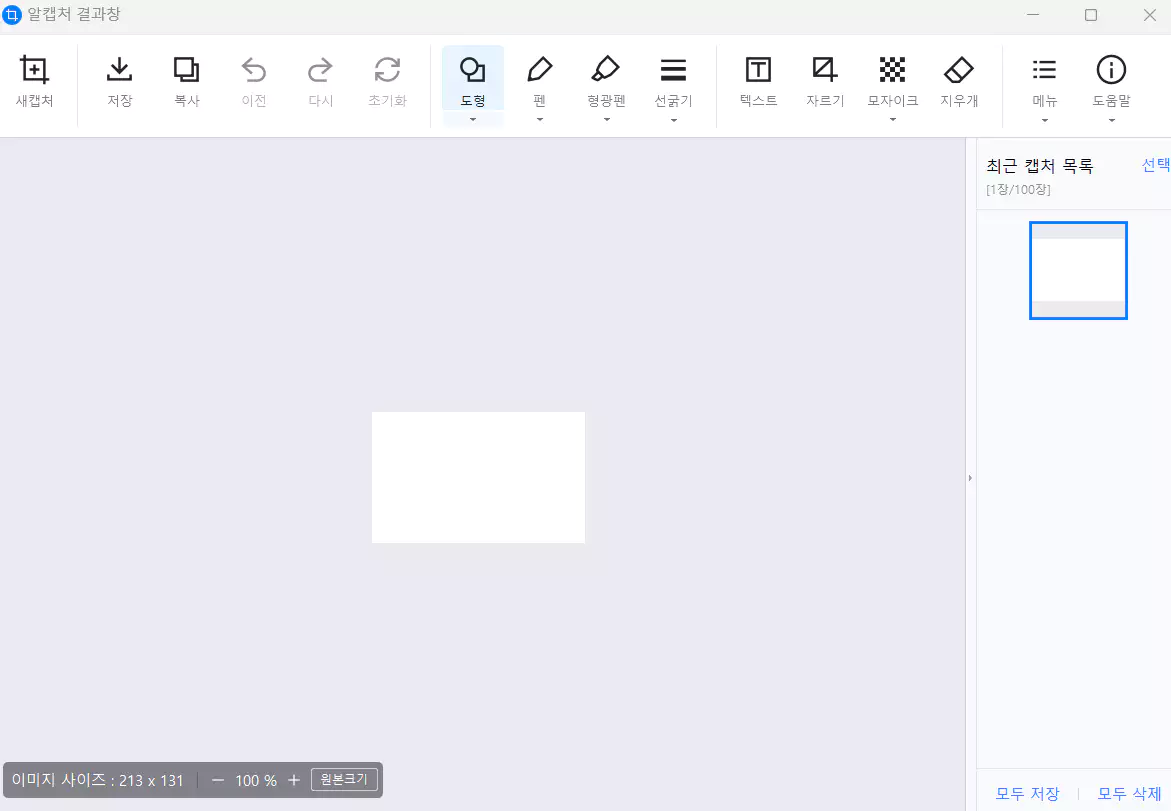Click the 100 % zoom value

pyautogui.click(x=256, y=780)
